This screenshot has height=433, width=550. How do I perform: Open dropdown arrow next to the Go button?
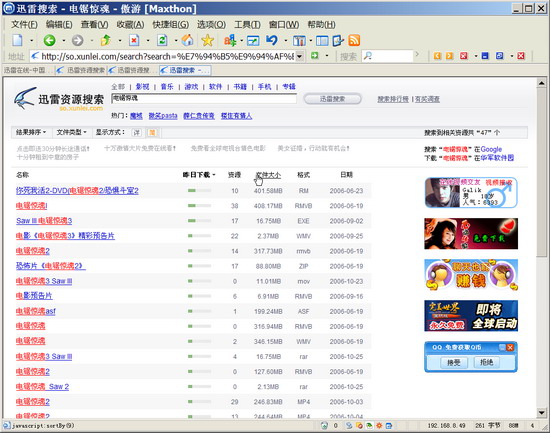point(327,56)
